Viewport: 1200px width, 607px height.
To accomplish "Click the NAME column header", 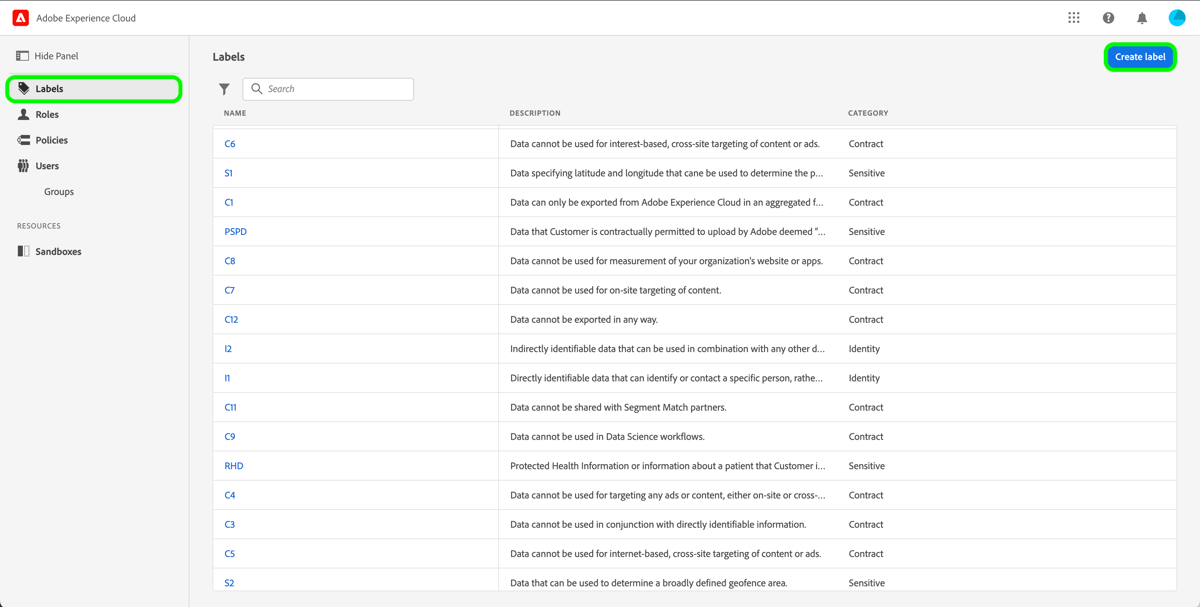I will (x=234, y=113).
